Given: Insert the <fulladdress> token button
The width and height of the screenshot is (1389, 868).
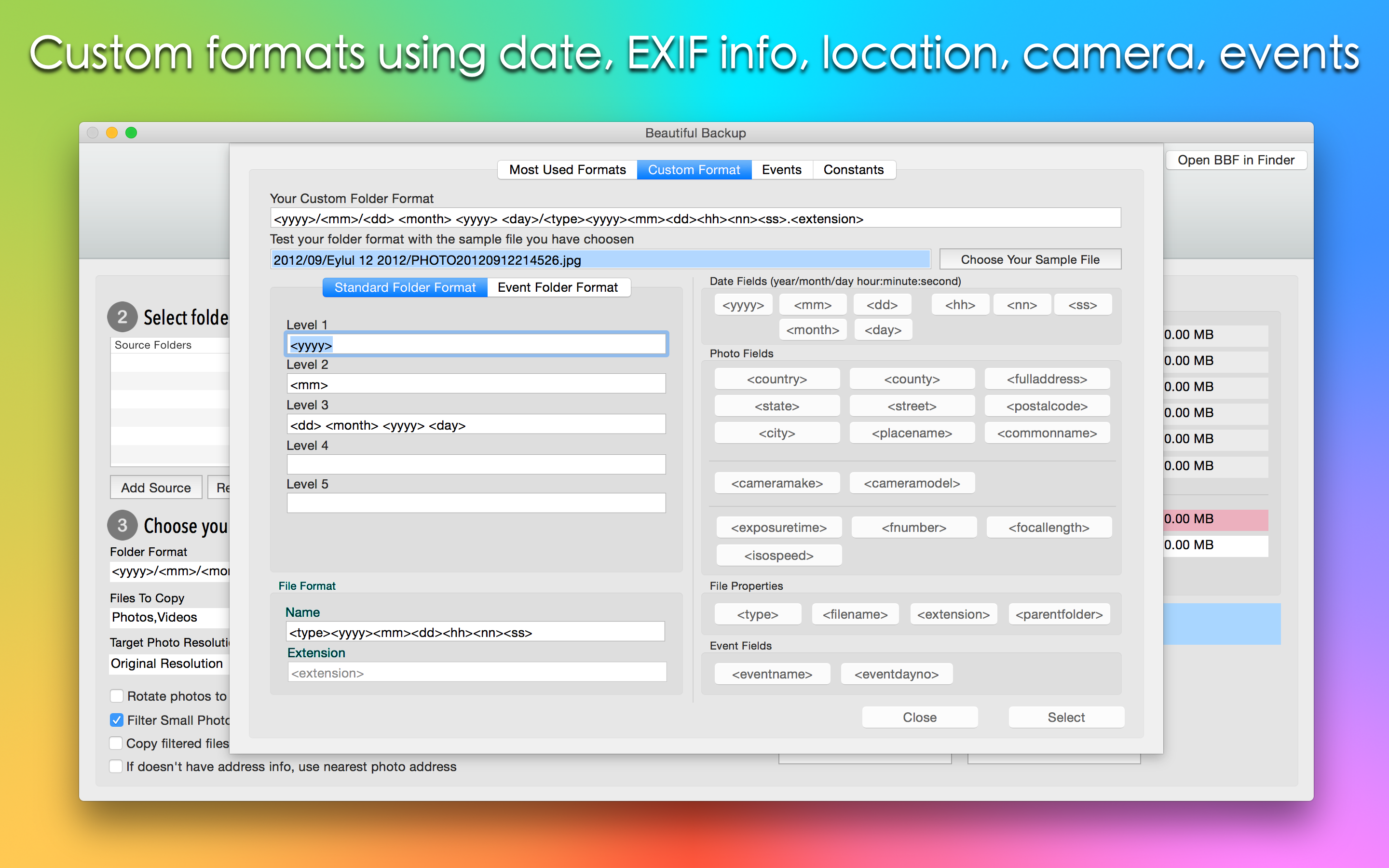Looking at the screenshot, I should click(1047, 379).
